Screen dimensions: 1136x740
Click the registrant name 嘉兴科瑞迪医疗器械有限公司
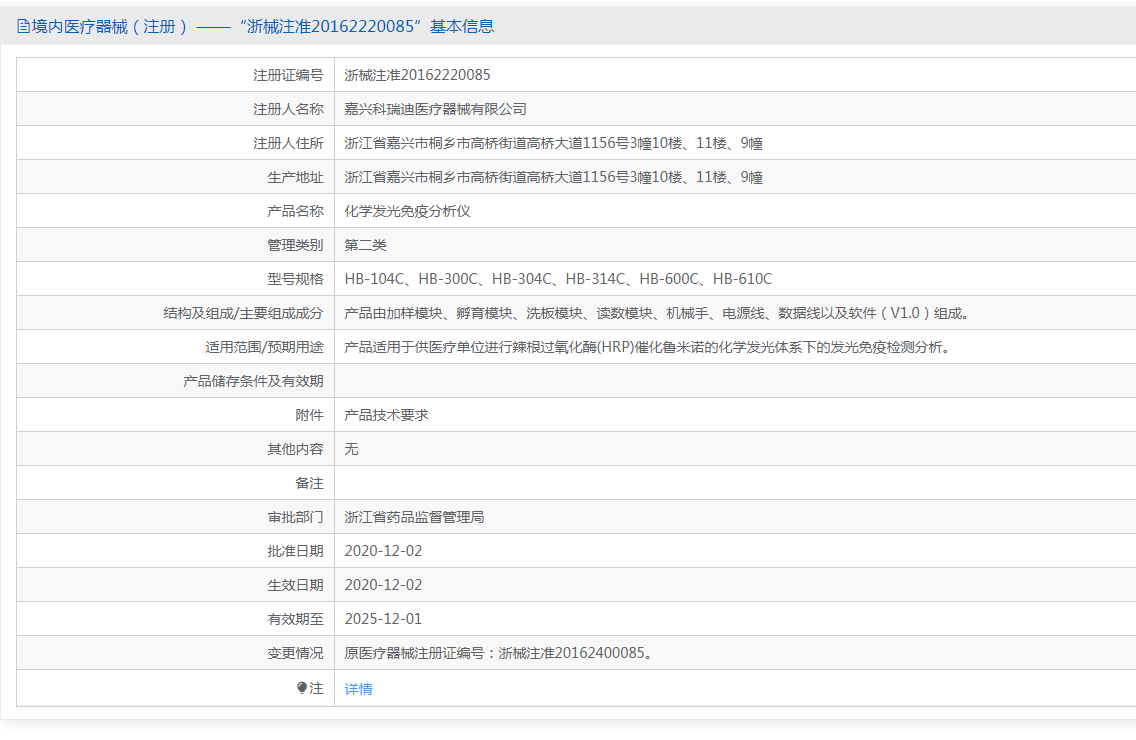(x=435, y=109)
